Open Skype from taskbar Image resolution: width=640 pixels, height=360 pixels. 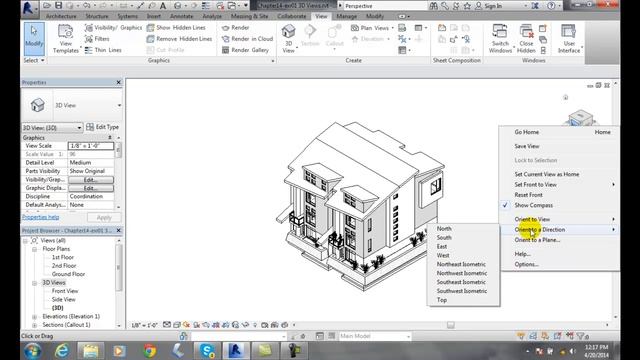[207, 351]
